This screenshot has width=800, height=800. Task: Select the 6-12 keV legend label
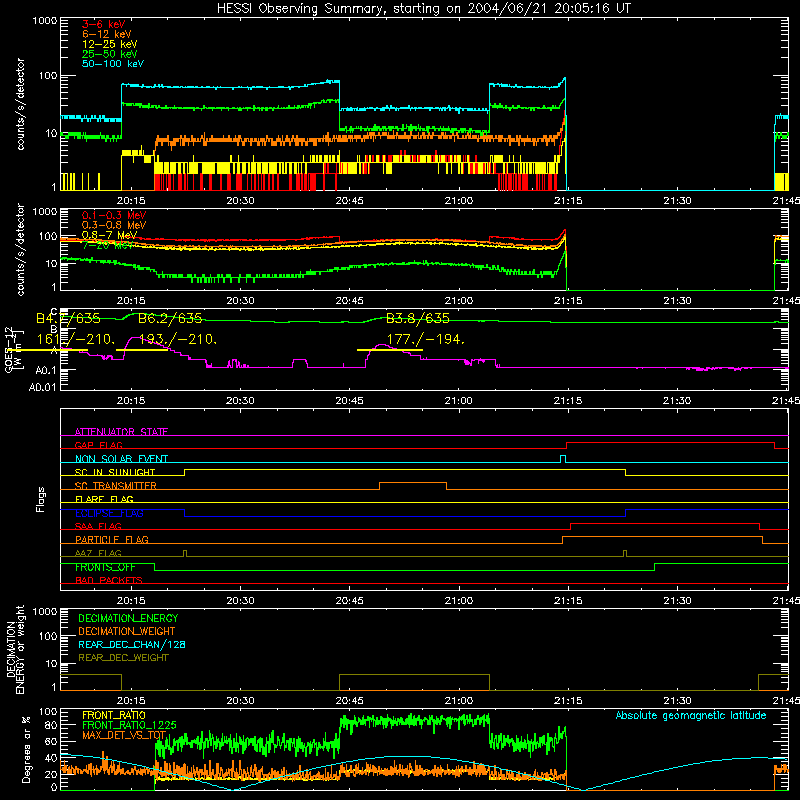107,34
